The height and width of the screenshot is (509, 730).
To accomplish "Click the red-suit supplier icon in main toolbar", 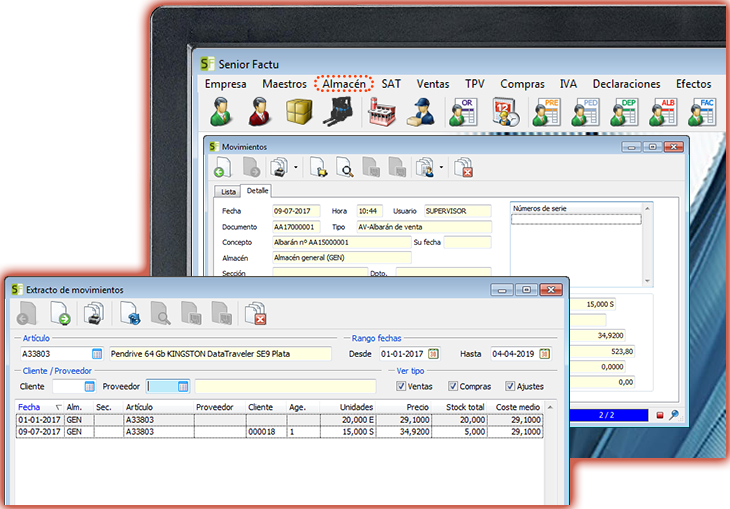I will (x=260, y=112).
